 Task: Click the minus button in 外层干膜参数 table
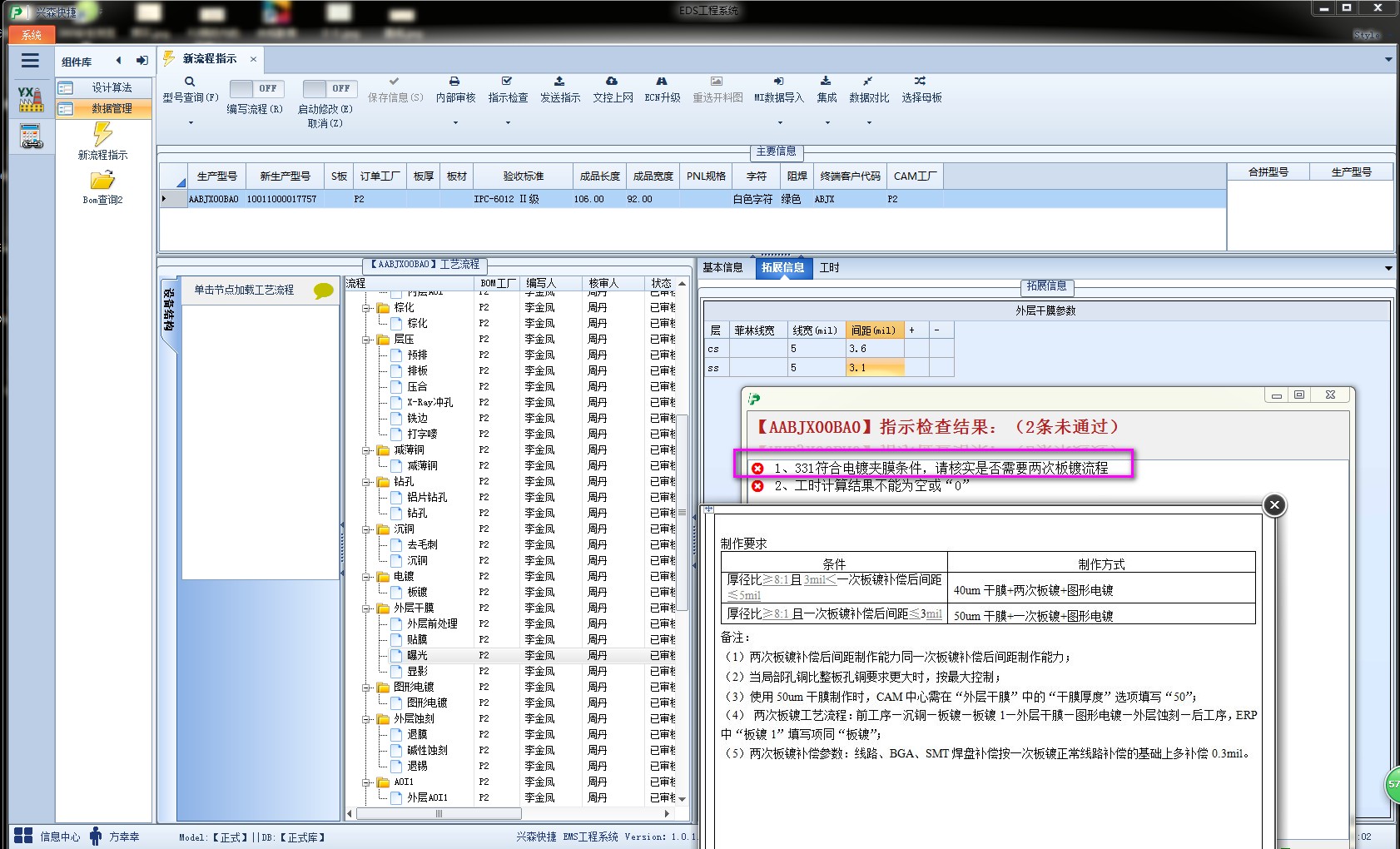[937, 330]
